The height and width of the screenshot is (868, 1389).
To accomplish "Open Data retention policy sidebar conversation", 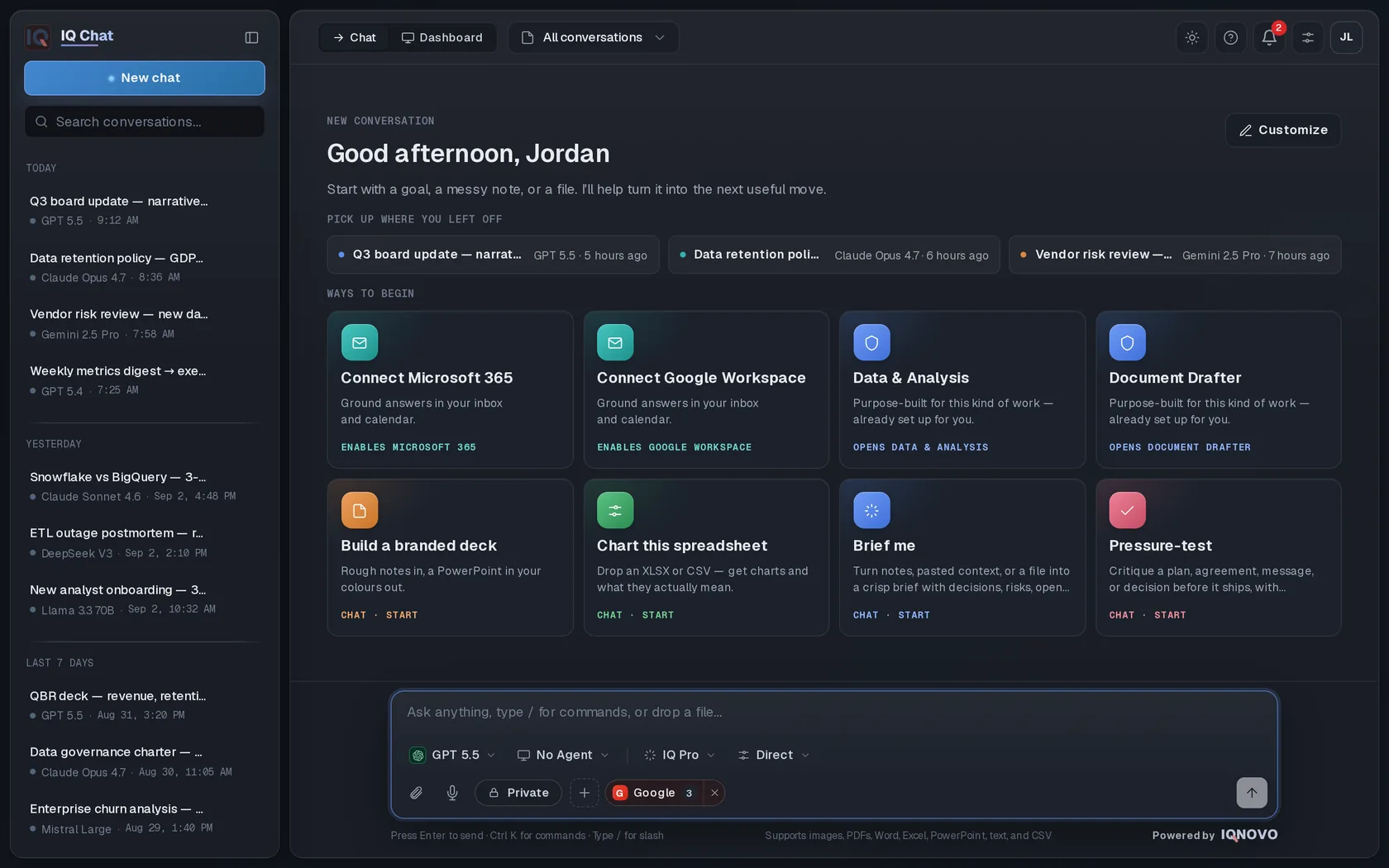I will click(145, 267).
